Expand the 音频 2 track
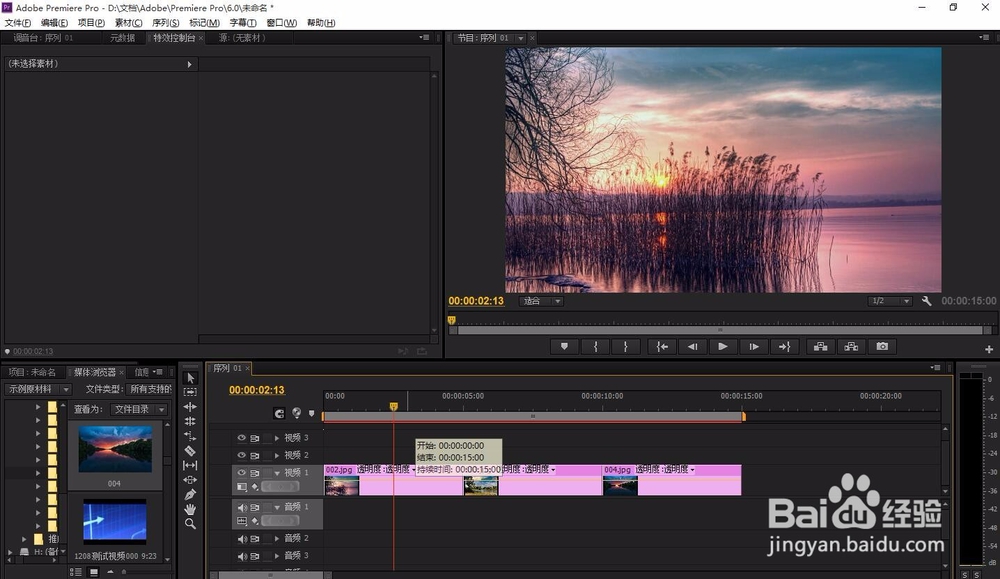Viewport: 1000px width, 579px height. [x=277, y=539]
